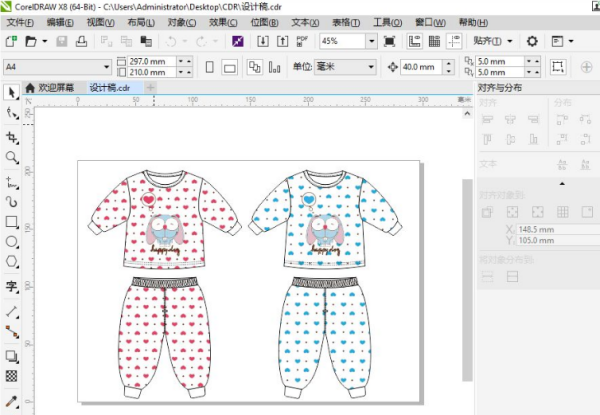Open the Object menu
Screen dimensions: 600x415
182,23
